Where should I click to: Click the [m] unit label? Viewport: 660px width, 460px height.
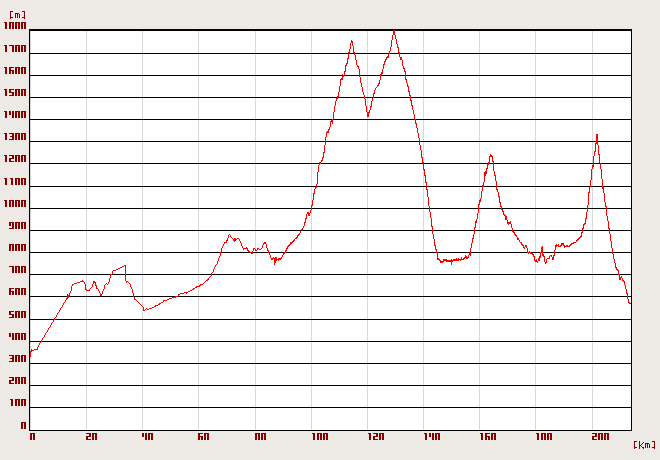click(16, 16)
